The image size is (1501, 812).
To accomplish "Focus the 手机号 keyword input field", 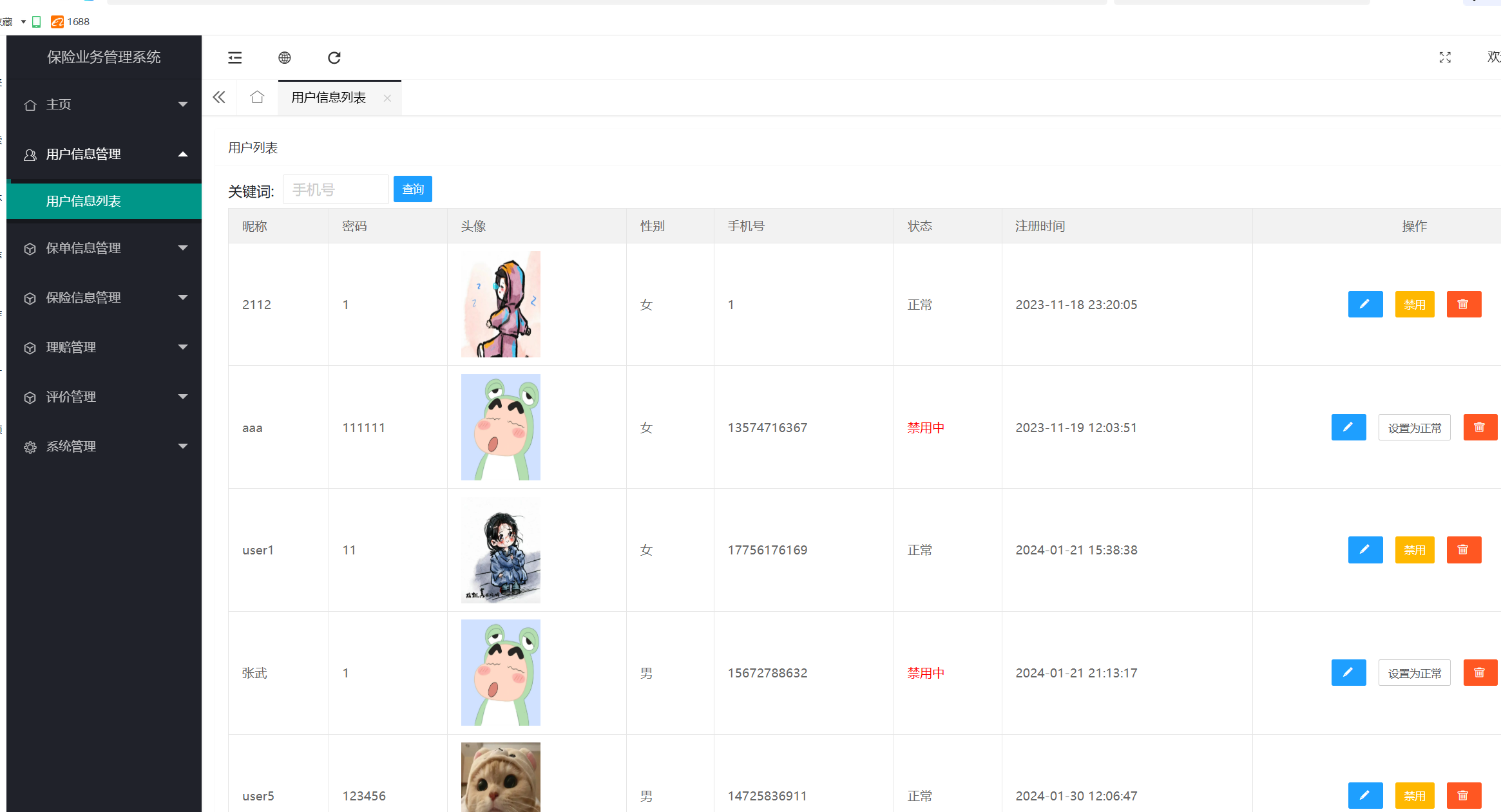I will tap(336, 189).
